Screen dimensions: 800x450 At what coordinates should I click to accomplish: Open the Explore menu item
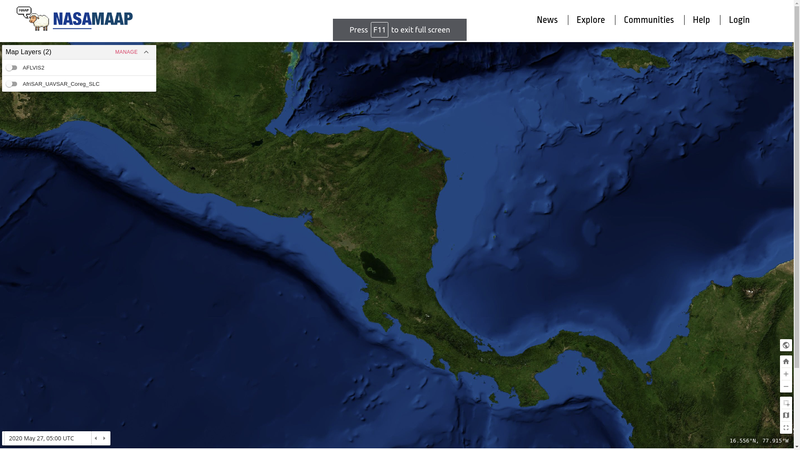click(590, 20)
